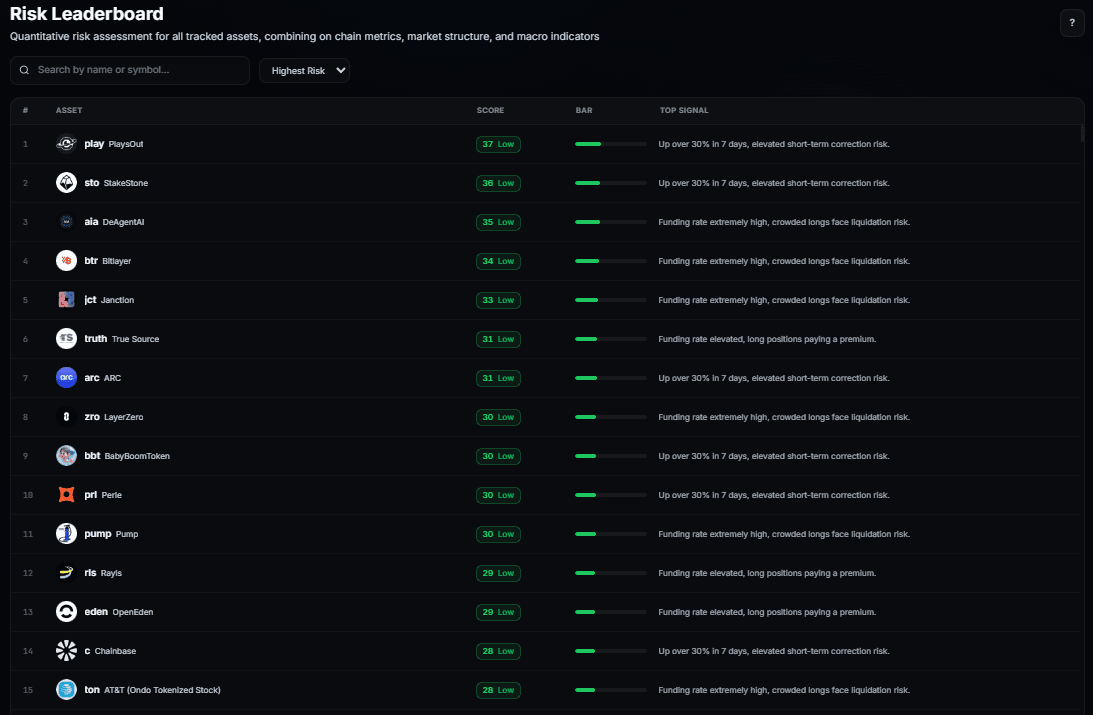Click the LayerZero token logo icon
Screen dimensions: 1093x715
coord(66,417)
